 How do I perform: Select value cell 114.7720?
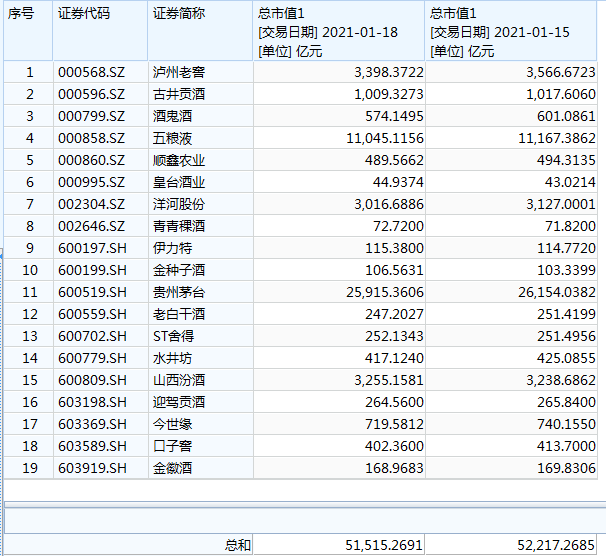(511, 248)
